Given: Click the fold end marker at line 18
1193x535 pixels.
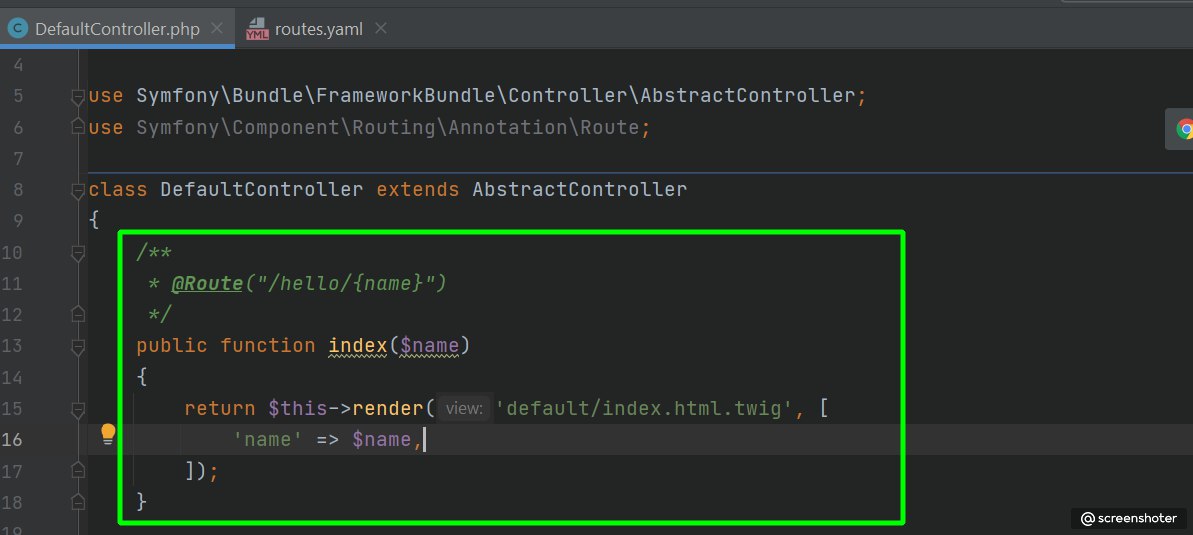Looking at the screenshot, I should pyautogui.click(x=78, y=502).
